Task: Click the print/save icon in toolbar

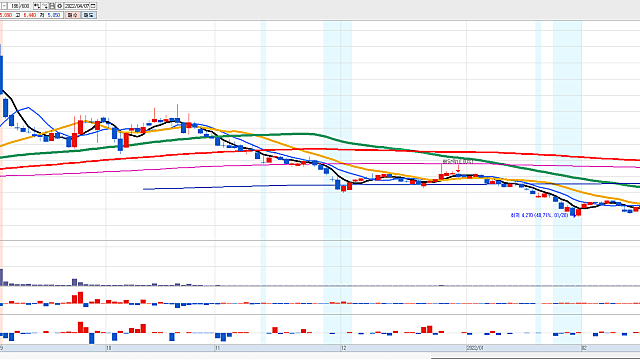Action: pyautogui.click(x=52, y=6)
